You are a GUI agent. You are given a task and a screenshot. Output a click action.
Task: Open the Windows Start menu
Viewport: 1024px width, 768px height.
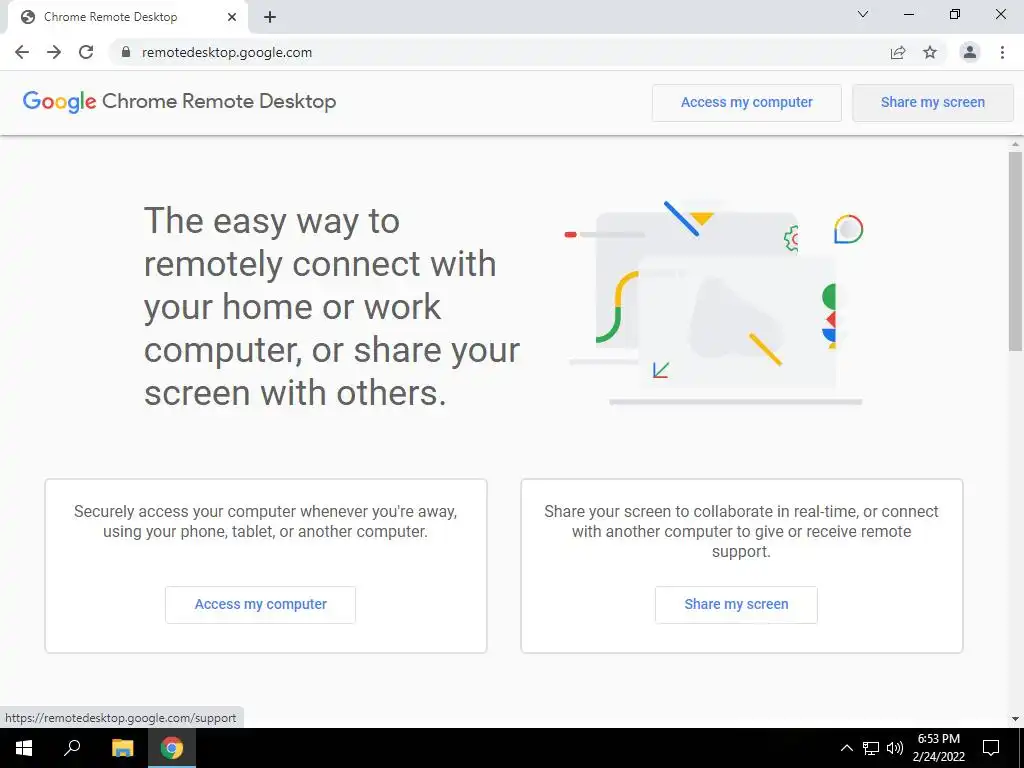tap(24, 748)
